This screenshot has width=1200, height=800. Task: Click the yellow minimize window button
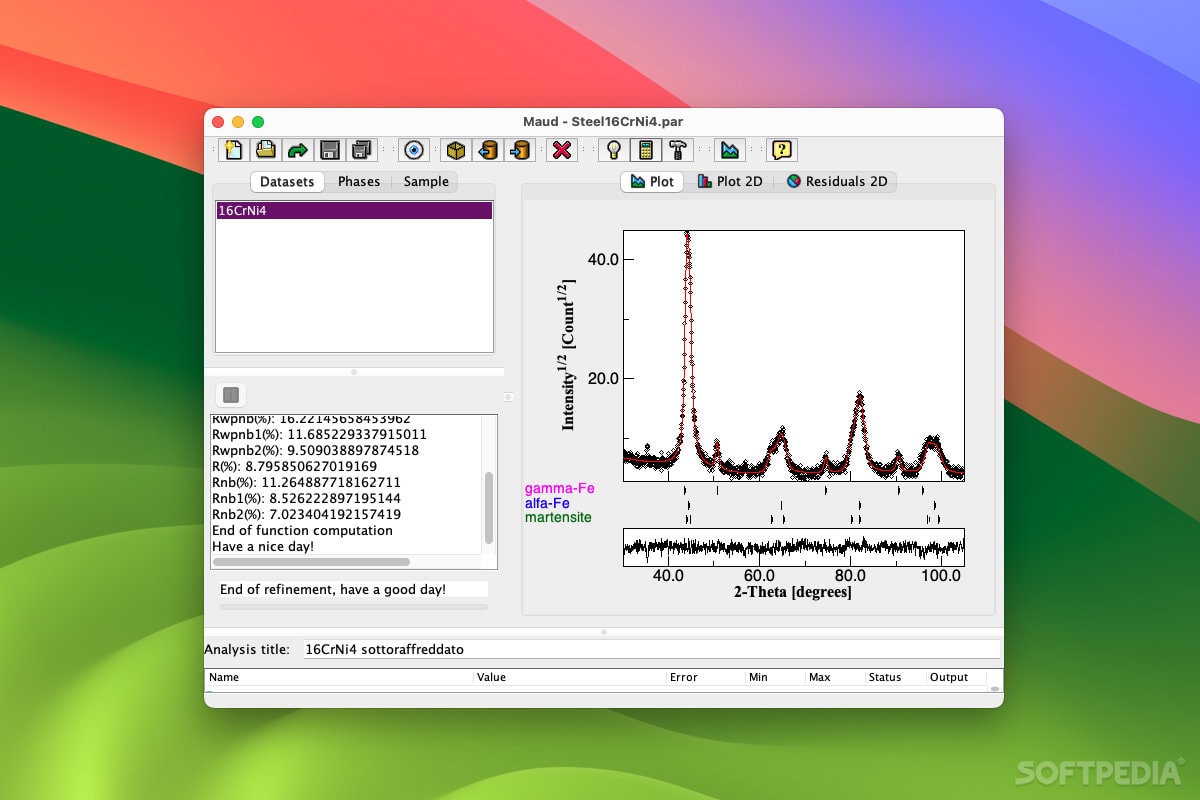click(238, 122)
